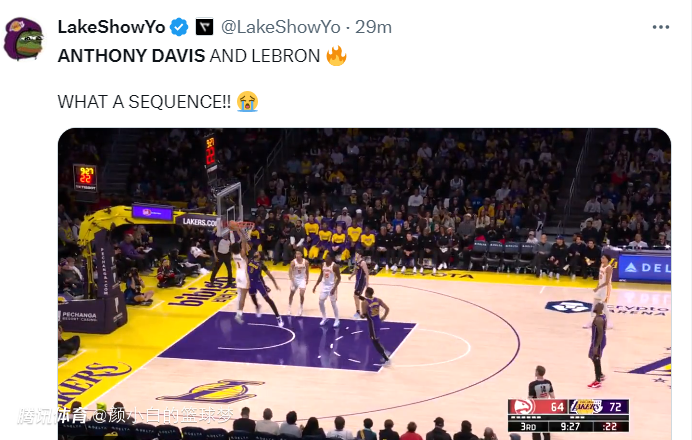
Task: Click the red shot clock above backboard
Action: tap(211, 151)
